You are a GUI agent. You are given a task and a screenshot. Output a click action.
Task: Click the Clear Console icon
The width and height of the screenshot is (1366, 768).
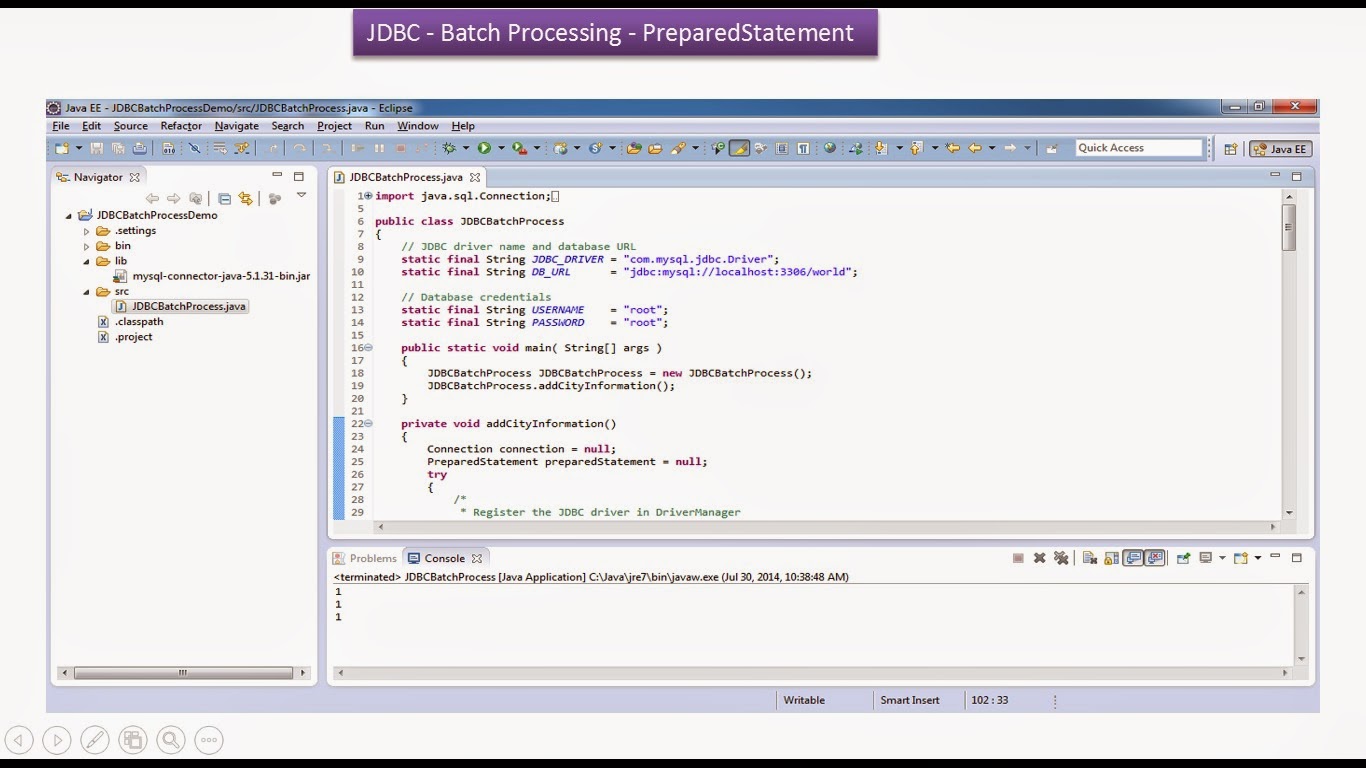pyautogui.click(x=1090, y=558)
